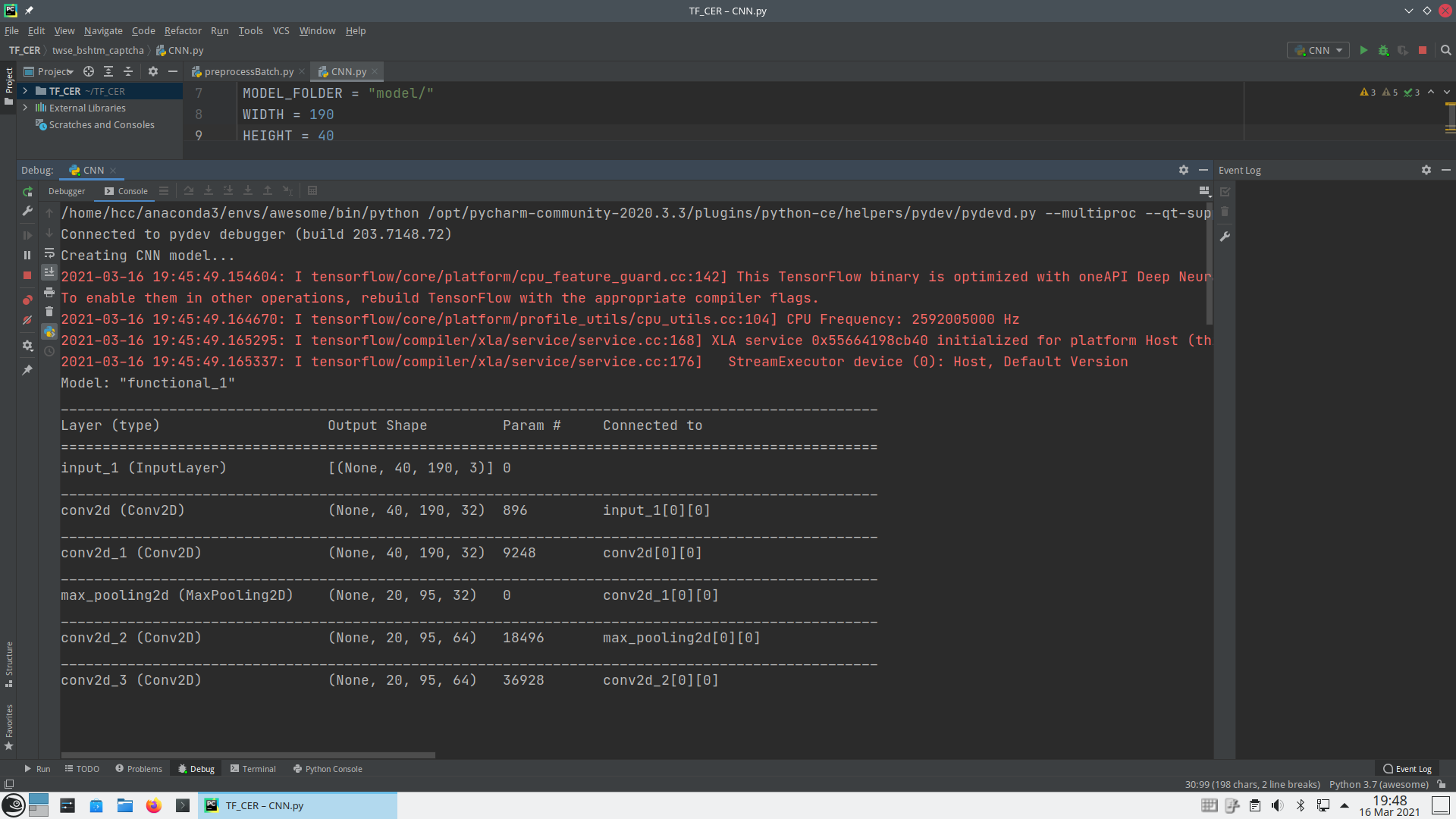Screen dimensions: 1456x819
Task: Open debug tool window gear options
Action: click(1184, 170)
